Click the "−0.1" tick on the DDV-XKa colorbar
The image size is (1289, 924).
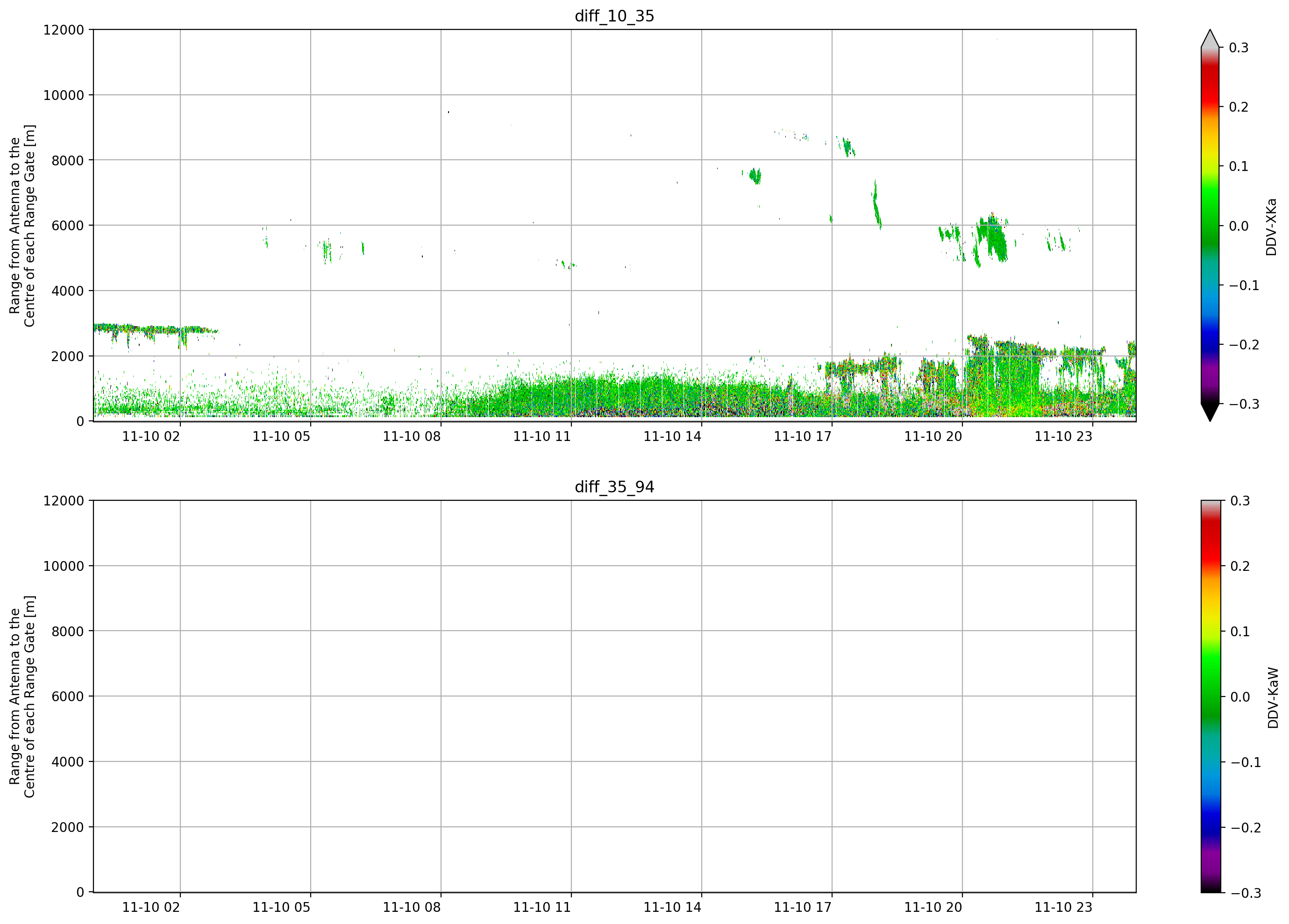click(1244, 285)
